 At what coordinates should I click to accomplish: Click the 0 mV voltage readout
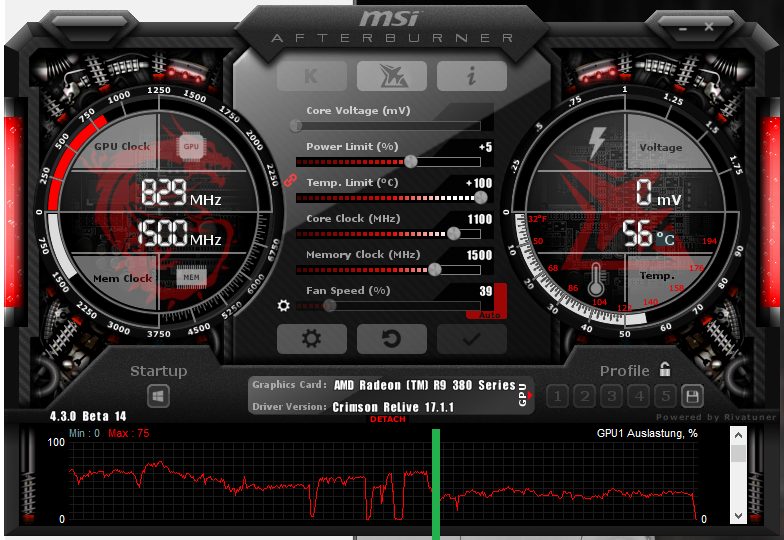659,194
